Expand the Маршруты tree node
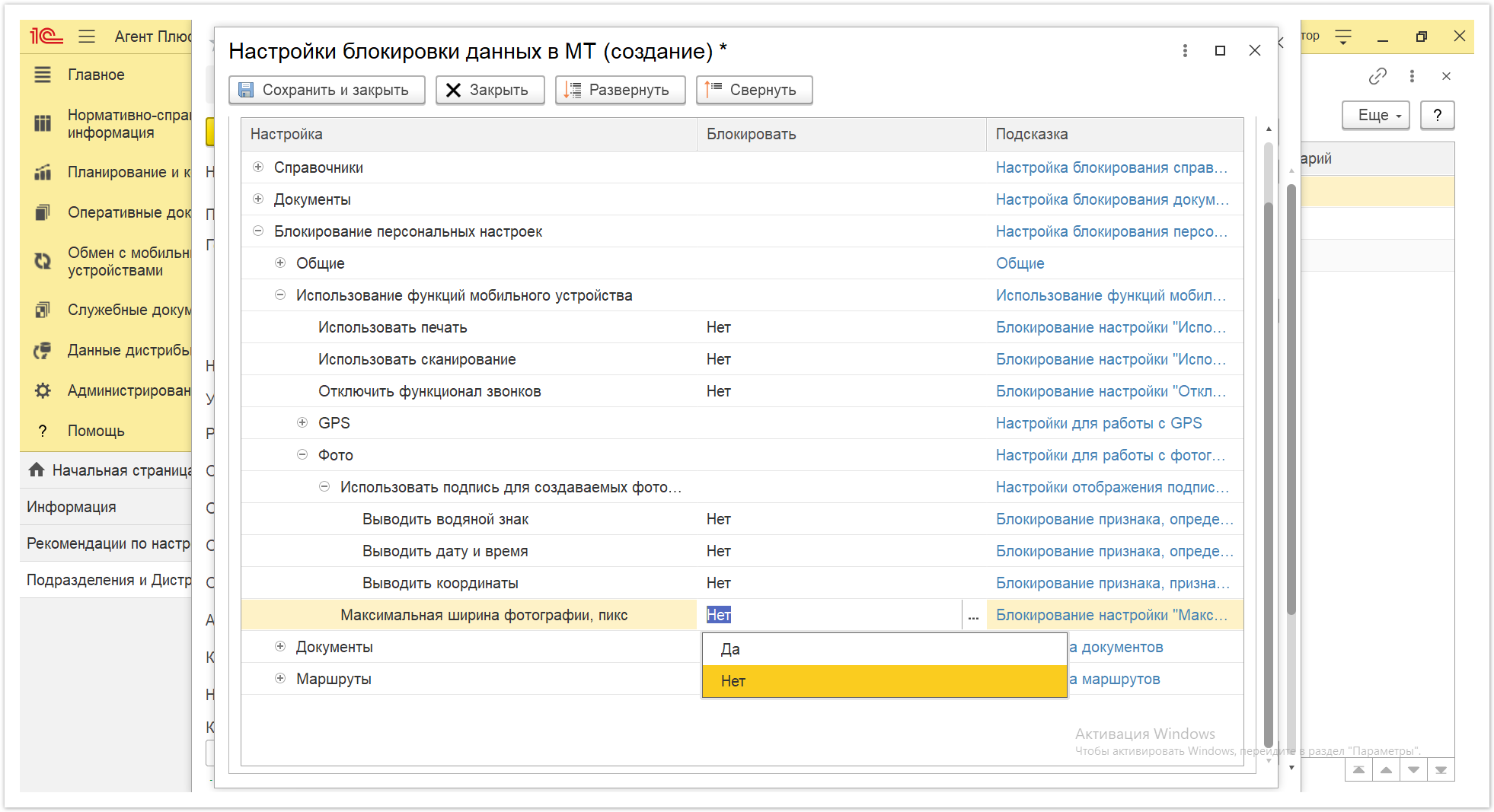1494x812 pixels. (x=280, y=678)
